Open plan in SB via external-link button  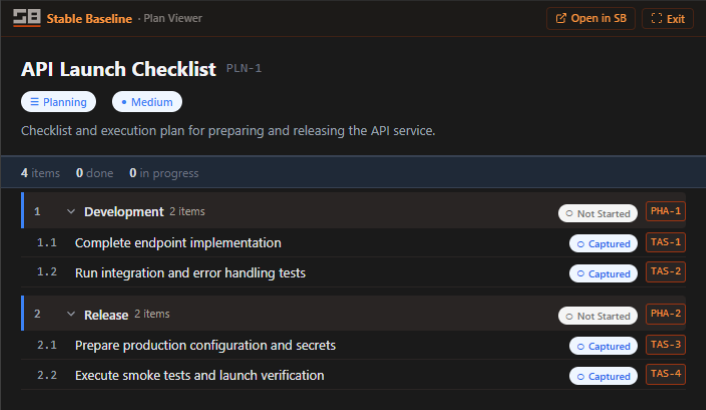pos(590,18)
